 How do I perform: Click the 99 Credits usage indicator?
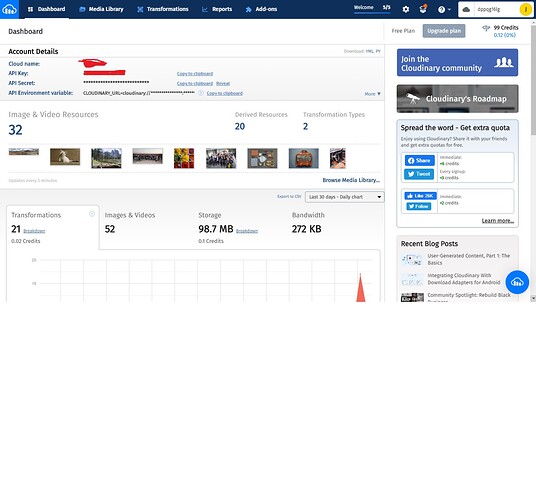click(x=505, y=31)
